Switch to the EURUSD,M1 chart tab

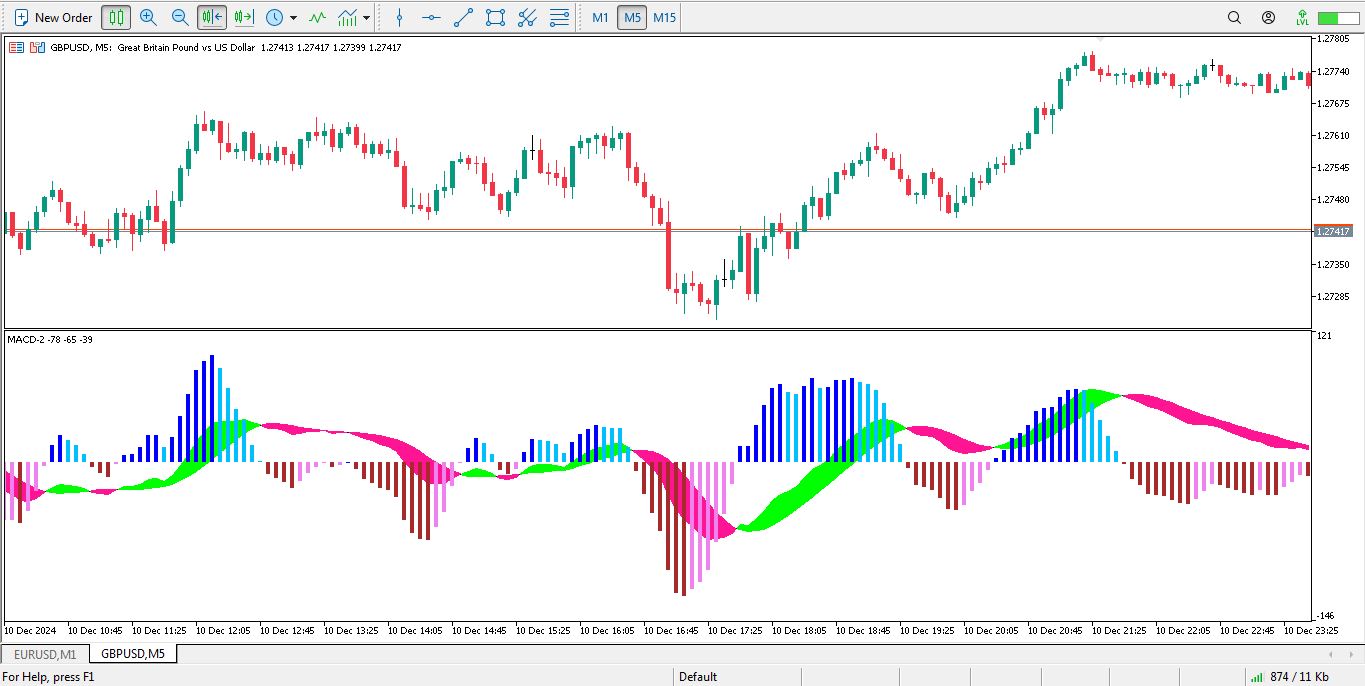click(x=45, y=654)
